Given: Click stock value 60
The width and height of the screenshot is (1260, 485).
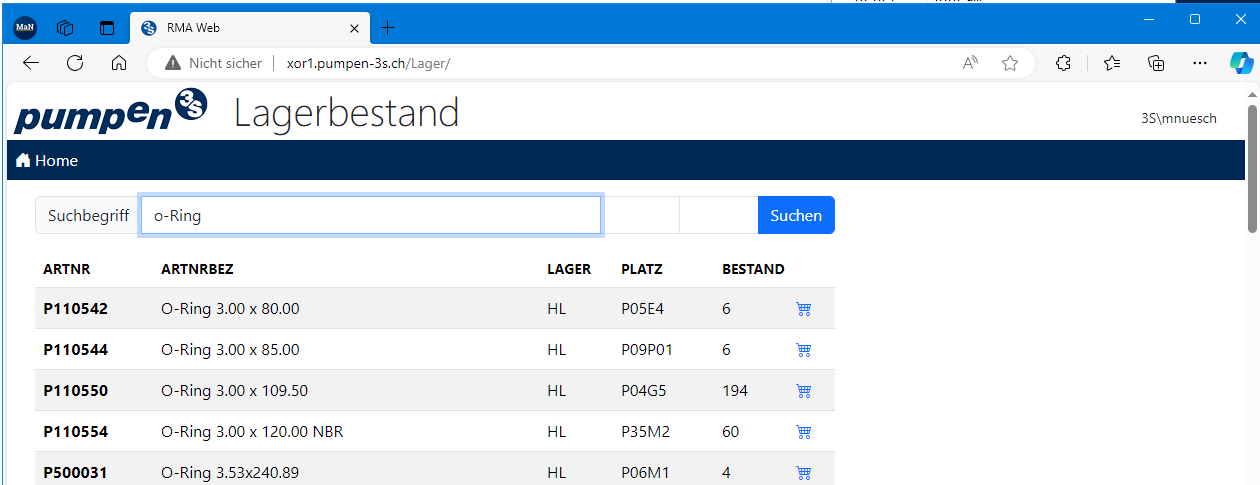Looking at the screenshot, I should click(x=731, y=432).
